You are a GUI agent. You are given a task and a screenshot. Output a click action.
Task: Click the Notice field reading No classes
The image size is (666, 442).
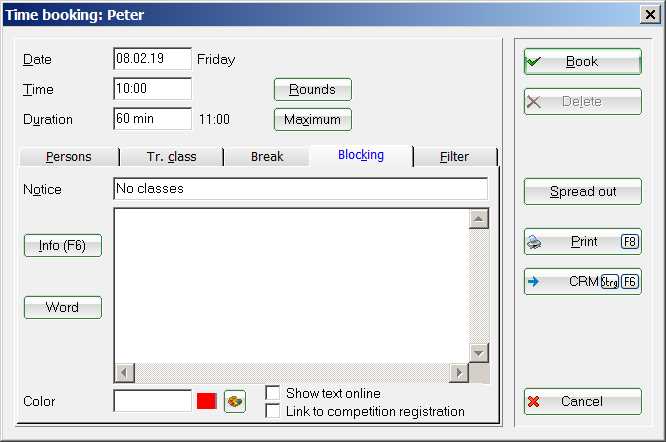(301, 189)
